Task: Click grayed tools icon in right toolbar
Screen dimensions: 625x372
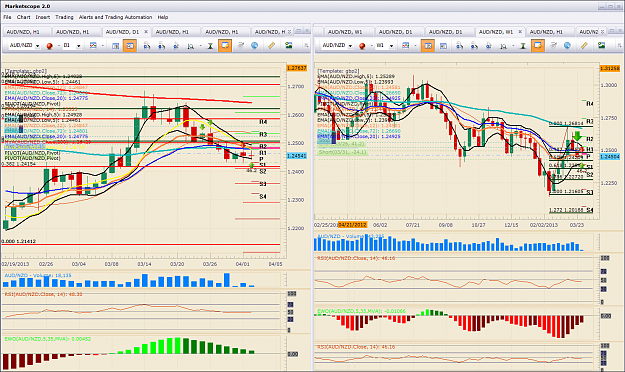Action: (553, 46)
